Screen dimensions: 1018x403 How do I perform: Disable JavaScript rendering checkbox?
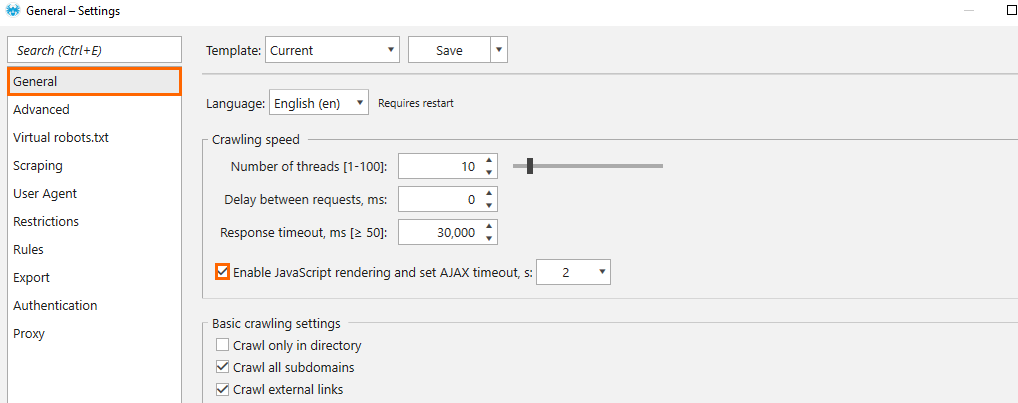(223, 272)
